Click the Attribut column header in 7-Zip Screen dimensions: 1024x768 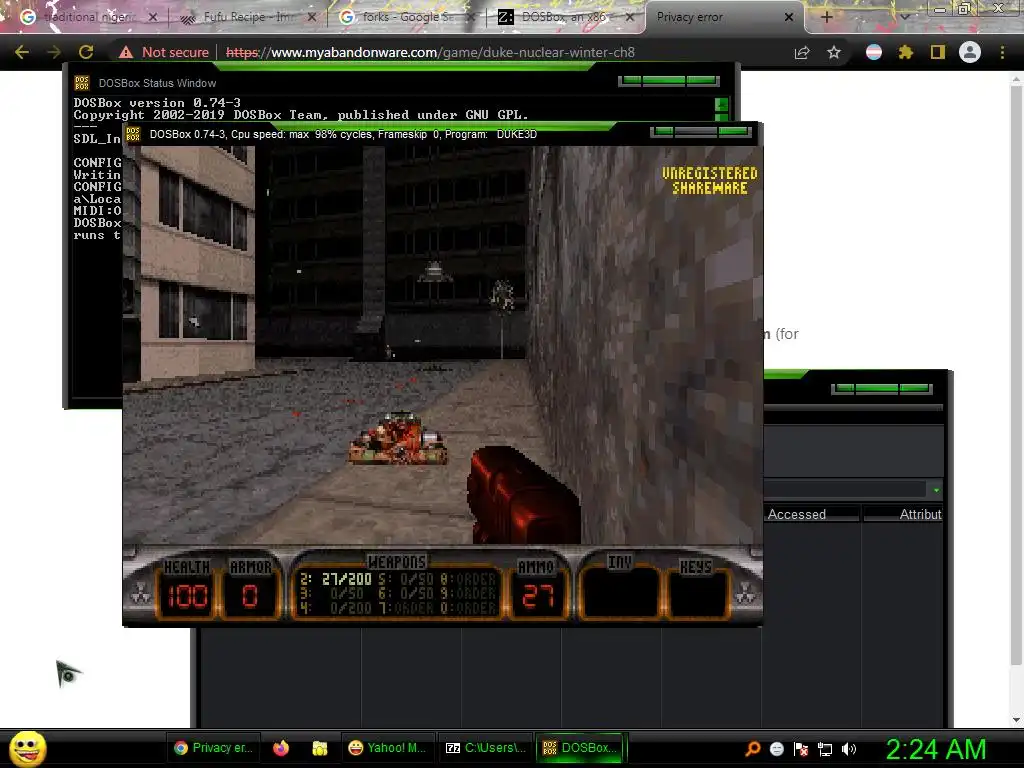click(904, 514)
